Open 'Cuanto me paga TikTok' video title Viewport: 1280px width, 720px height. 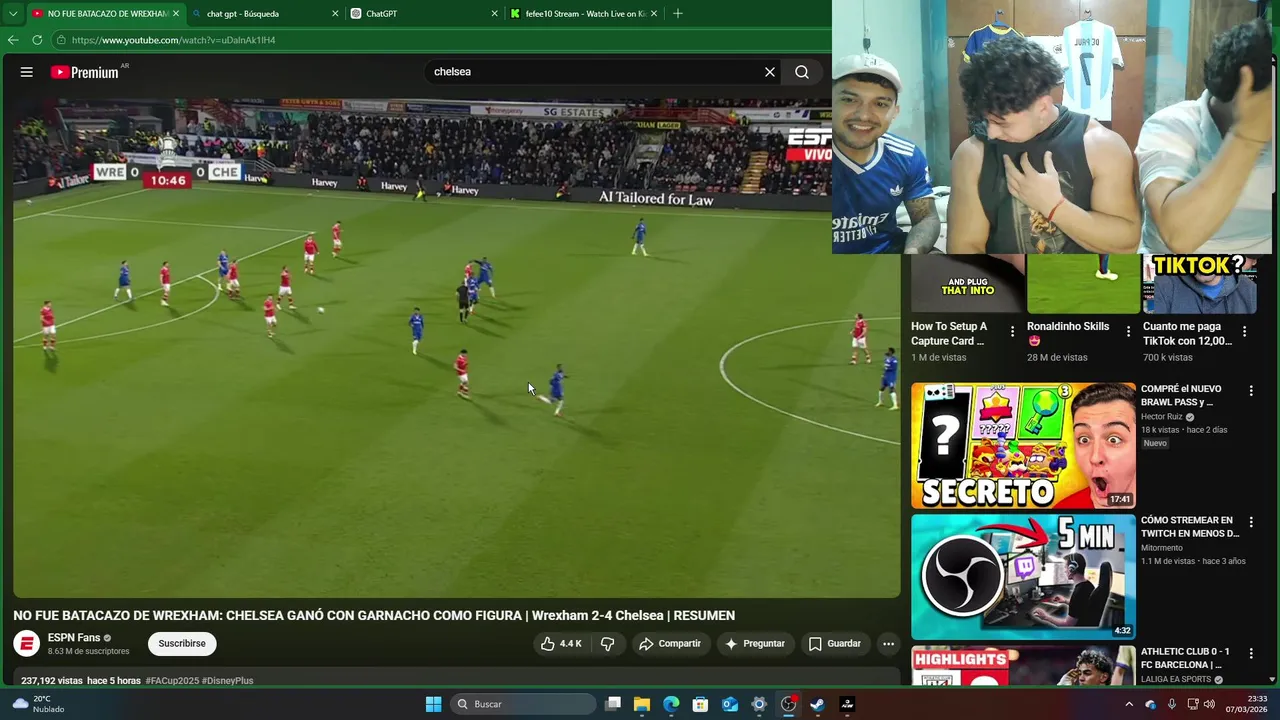[1187, 334]
